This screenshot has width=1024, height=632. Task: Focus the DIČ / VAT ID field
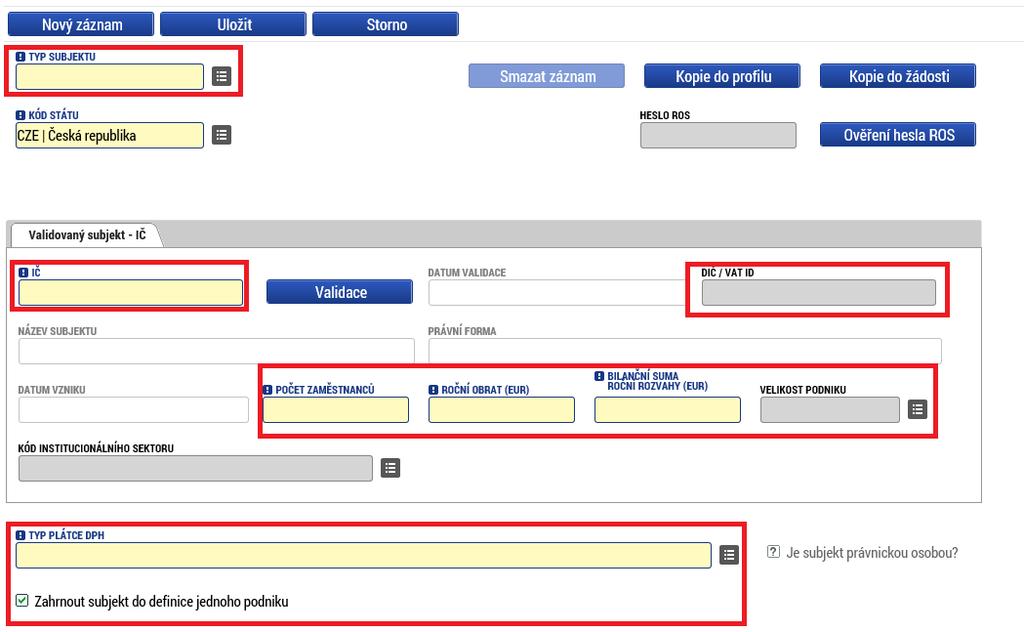pos(819,292)
